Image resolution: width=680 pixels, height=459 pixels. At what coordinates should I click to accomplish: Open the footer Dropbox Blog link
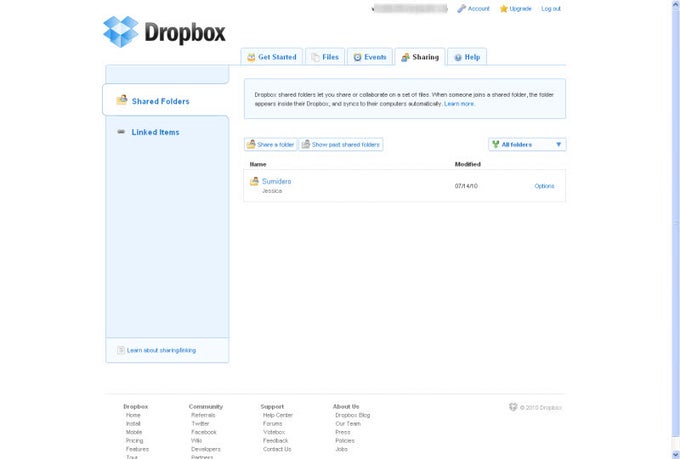coord(353,415)
